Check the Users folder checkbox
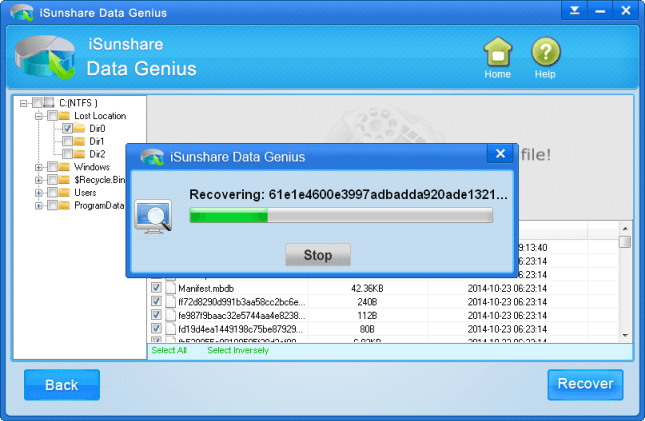Screen dimensions: 645x421 point(52,192)
